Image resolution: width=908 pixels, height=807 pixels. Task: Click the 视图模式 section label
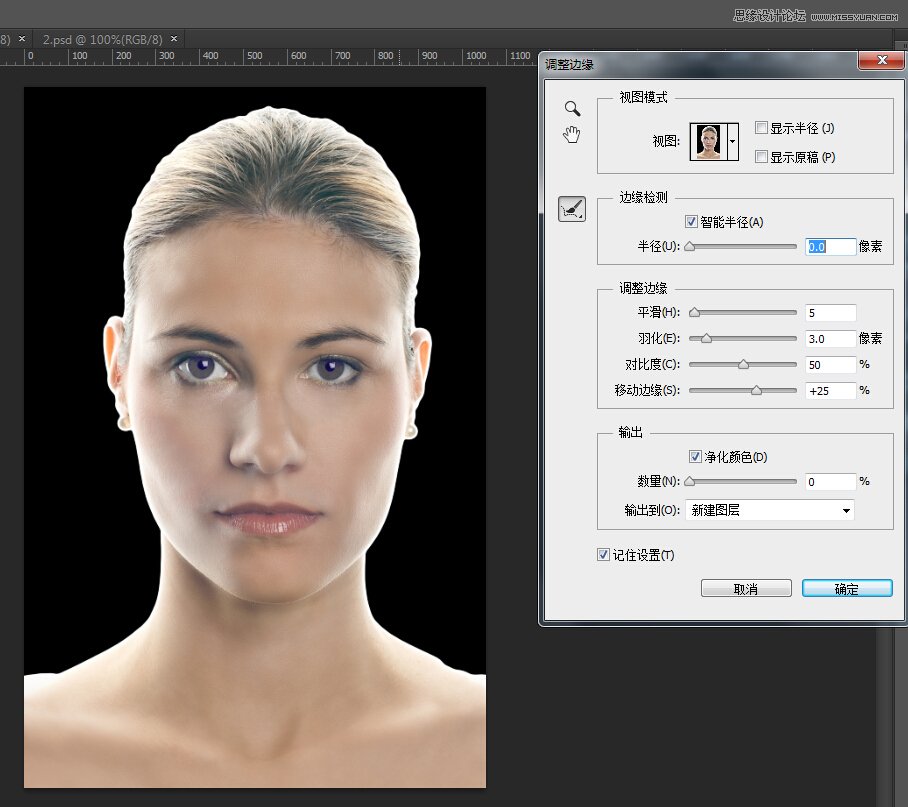pos(643,97)
